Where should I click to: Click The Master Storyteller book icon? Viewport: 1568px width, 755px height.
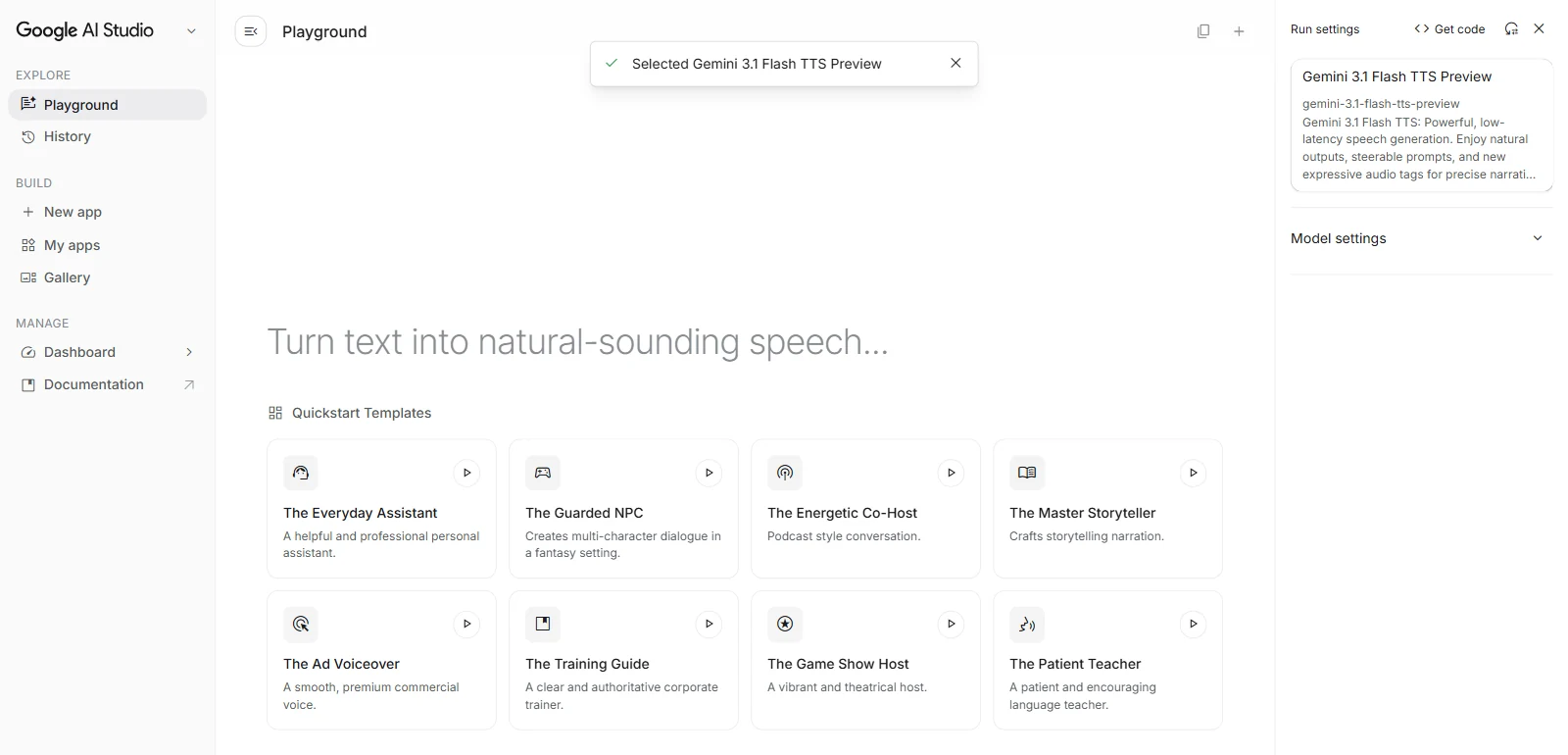pyautogui.click(x=1027, y=473)
